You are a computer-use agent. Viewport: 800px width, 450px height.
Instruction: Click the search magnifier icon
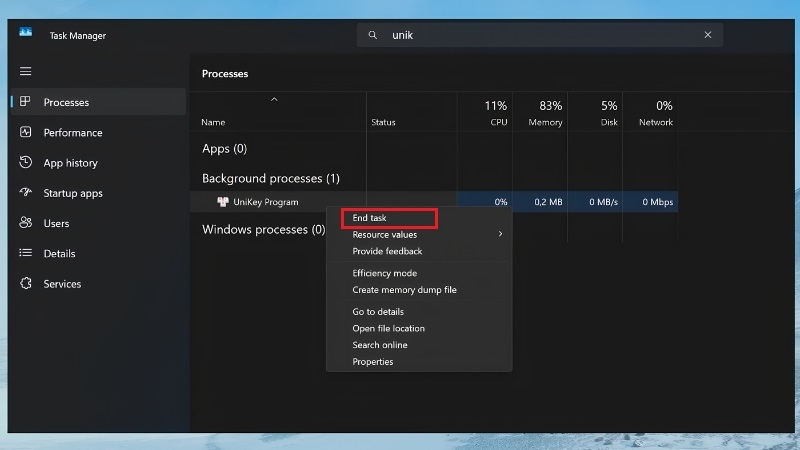click(x=372, y=35)
